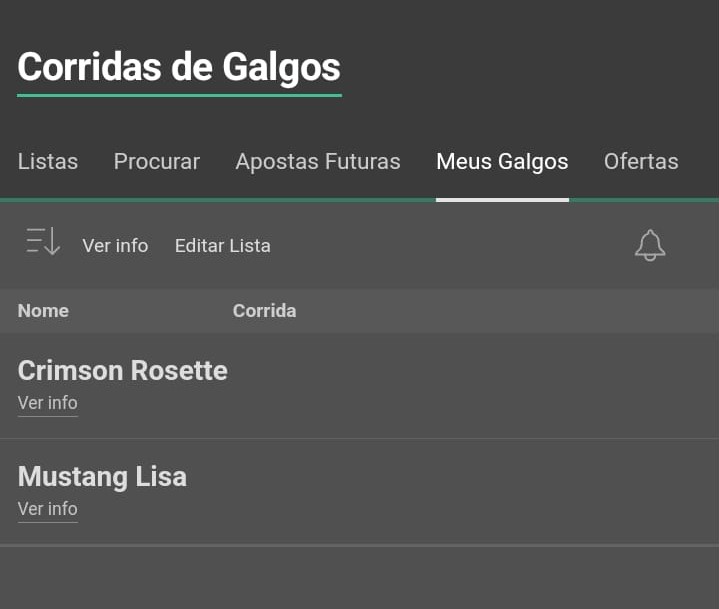The height and width of the screenshot is (609, 719).
Task: Open the Ofertas tab
Action: click(x=641, y=161)
